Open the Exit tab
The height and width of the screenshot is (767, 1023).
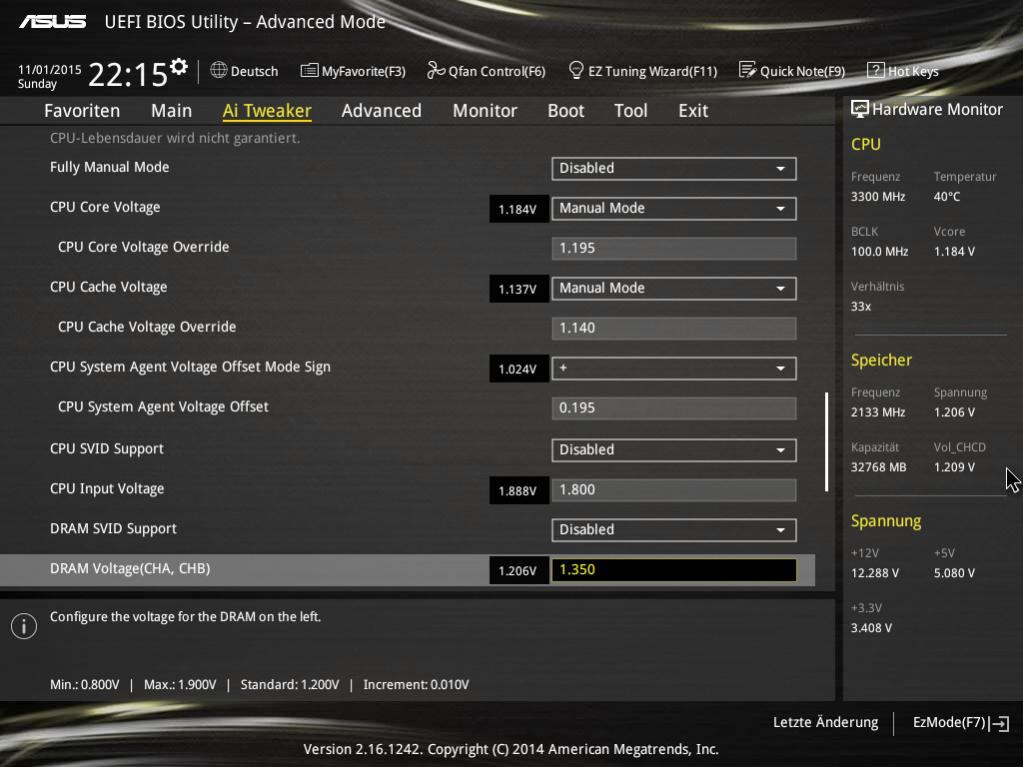pos(693,111)
